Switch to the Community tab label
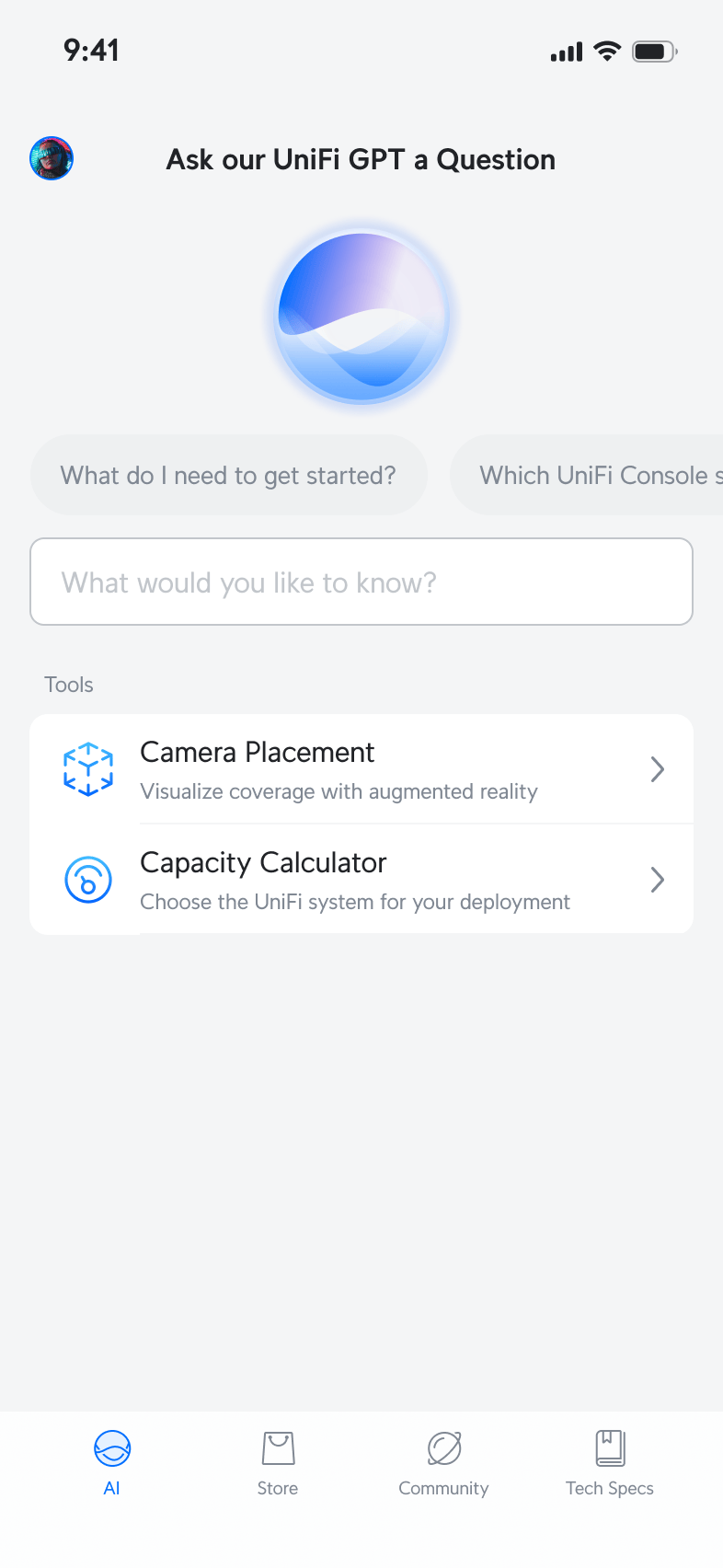This screenshot has height=1568, width=723. [444, 1488]
